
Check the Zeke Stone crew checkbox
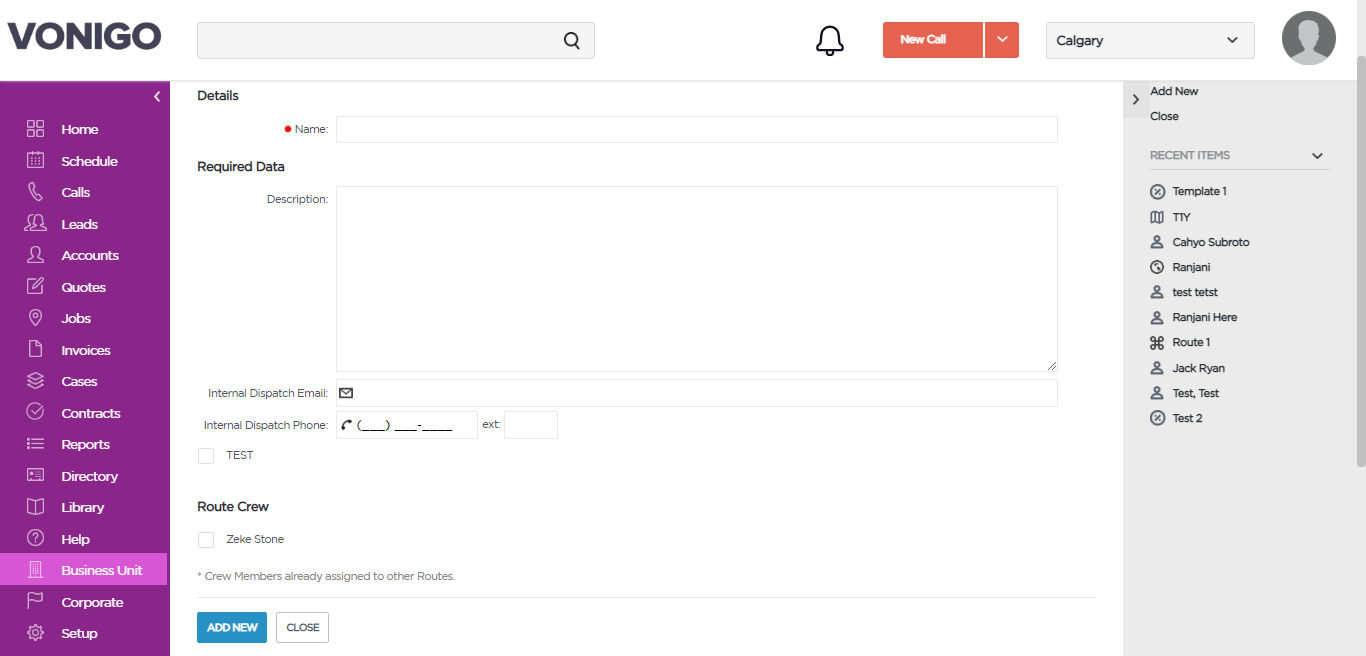[206, 540]
